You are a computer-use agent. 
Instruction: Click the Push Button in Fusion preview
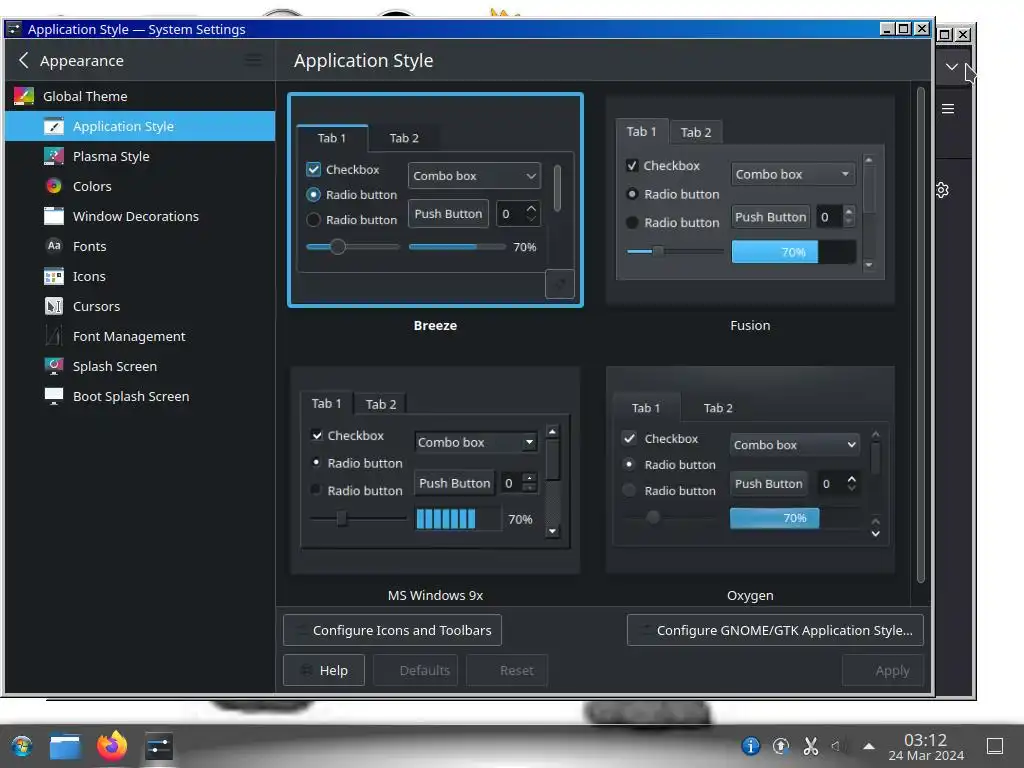771,217
